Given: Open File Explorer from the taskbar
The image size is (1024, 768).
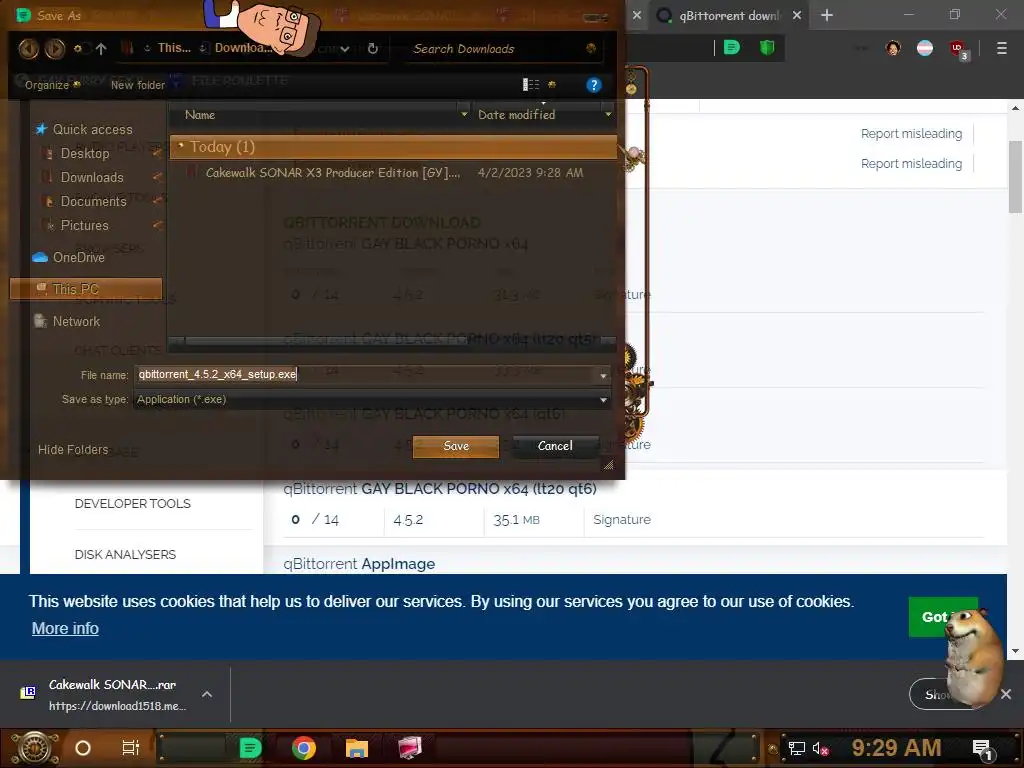Looking at the screenshot, I should (x=357, y=748).
